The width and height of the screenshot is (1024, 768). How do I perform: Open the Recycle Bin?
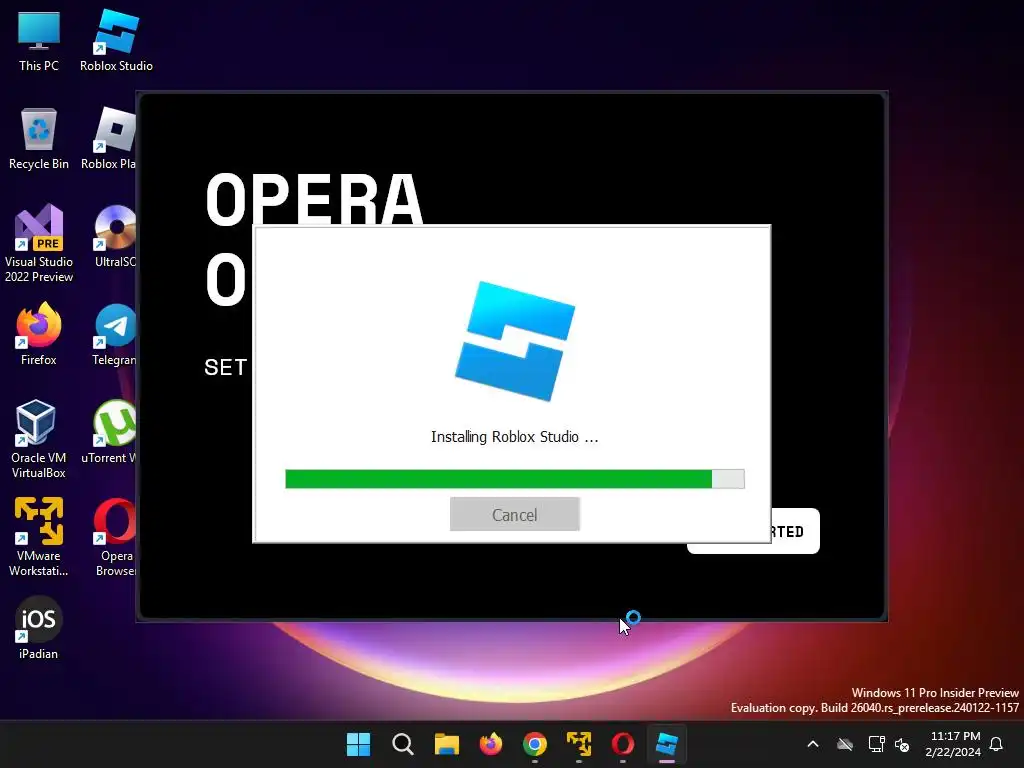pos(39,138)
